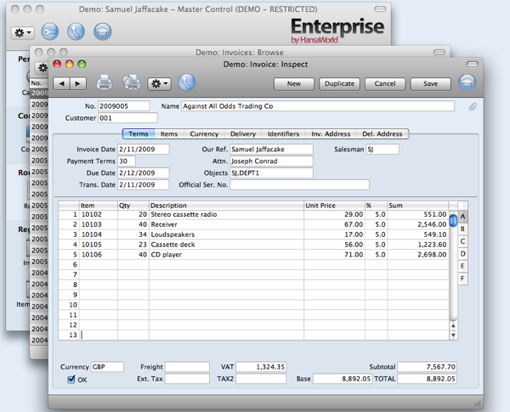Click the blue phone icon in the Invoice window
The image size is (510, 412).
click(x=187, y=82)
